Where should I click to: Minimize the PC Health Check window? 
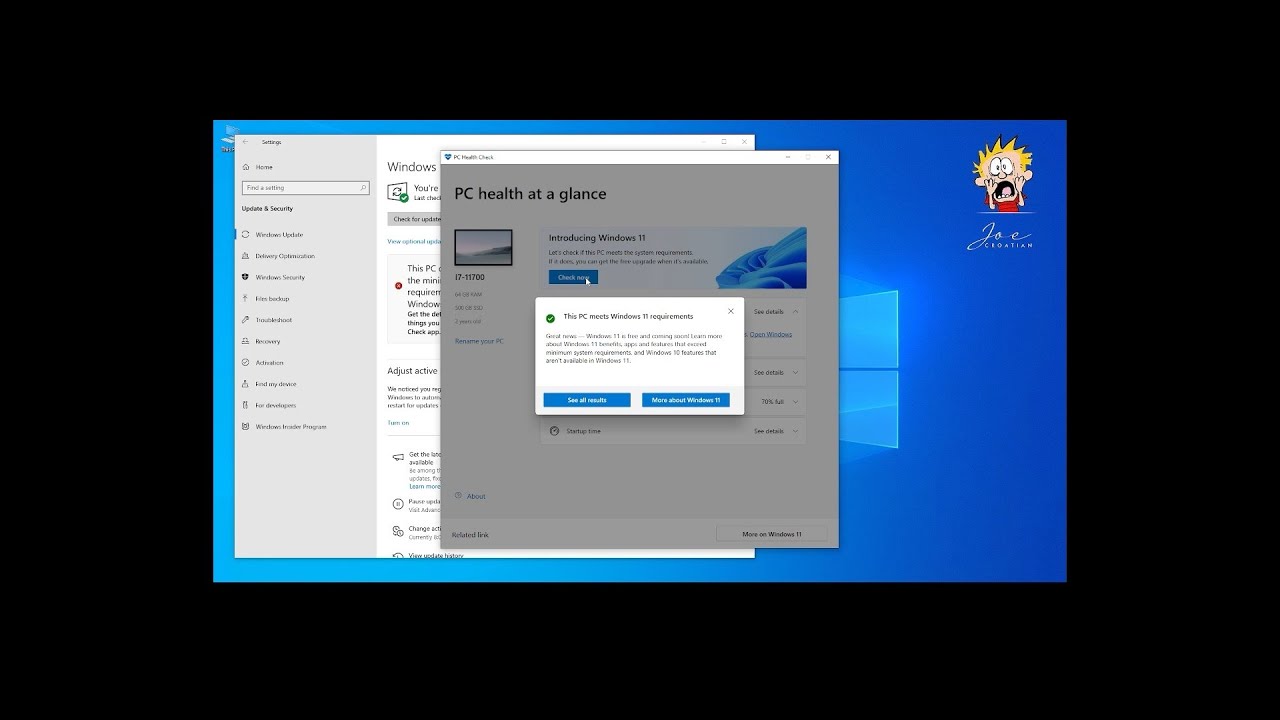[x=788, y=157]
